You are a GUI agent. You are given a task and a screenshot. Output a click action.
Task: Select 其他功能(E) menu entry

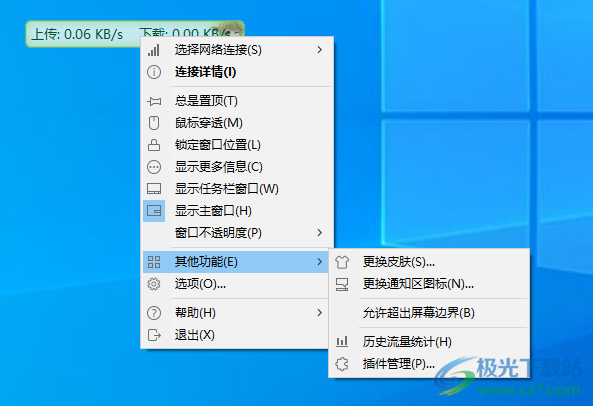click(x=235, y=262)
